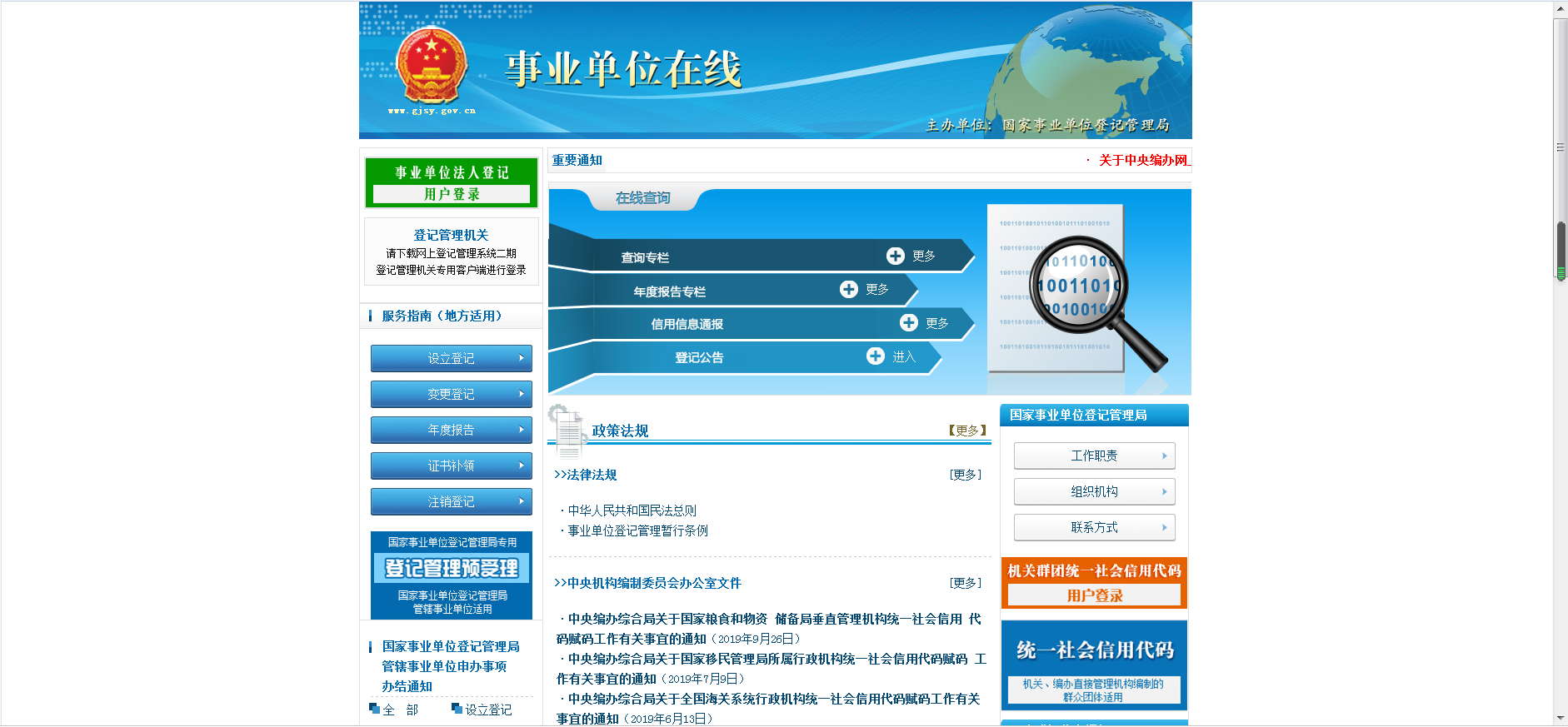Click the plus icon beside 年度报告专栏
The width and height of the screenshot is (1568, 727).
pyautogui.click(x=849, y=289)
